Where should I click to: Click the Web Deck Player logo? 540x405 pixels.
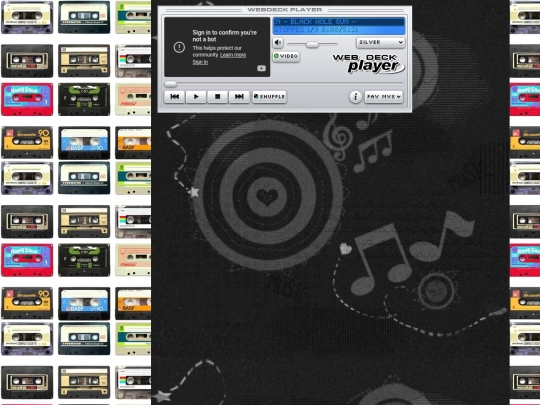pos(368,64)
